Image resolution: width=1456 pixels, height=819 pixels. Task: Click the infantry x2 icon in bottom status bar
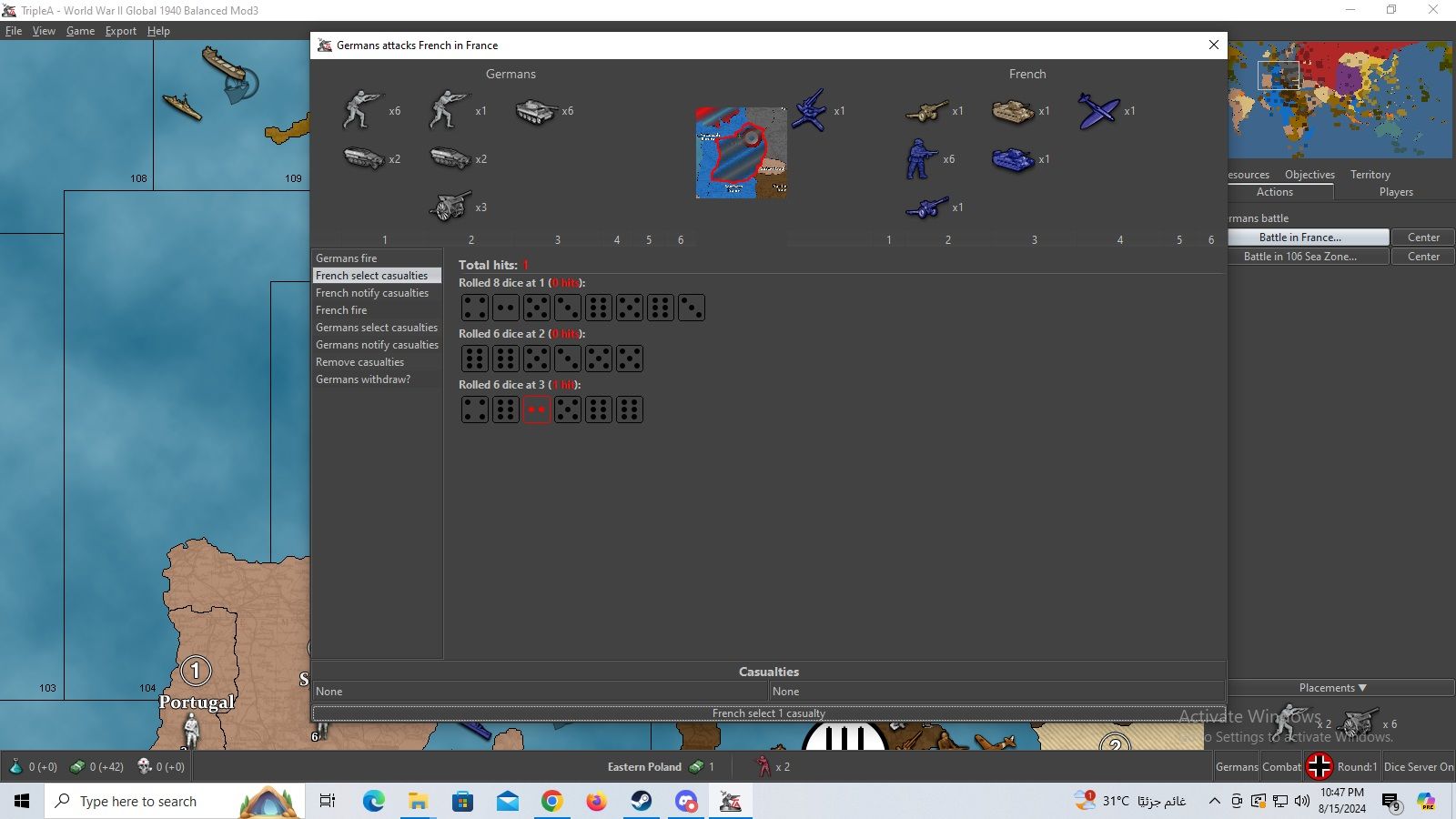pos(763,766)
